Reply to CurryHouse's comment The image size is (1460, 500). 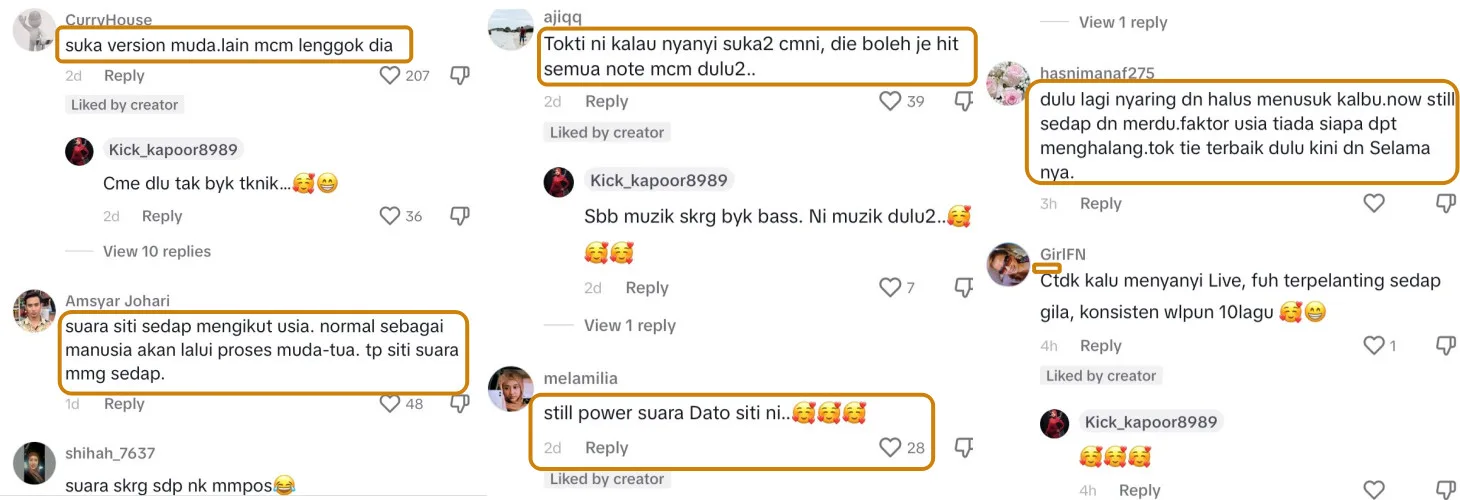[124, 76]
